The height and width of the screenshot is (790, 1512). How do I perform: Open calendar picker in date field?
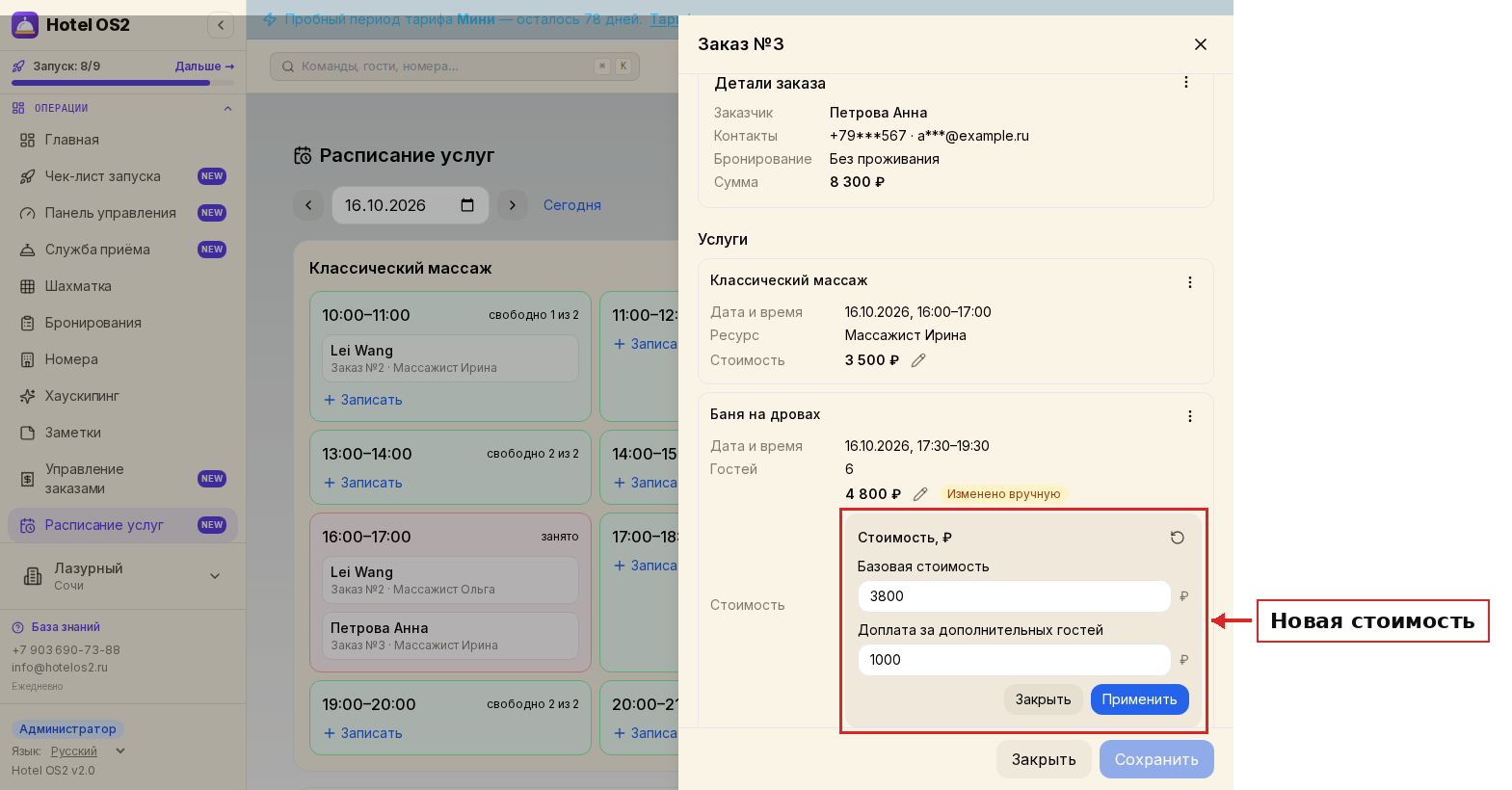(x=467, y=205)
